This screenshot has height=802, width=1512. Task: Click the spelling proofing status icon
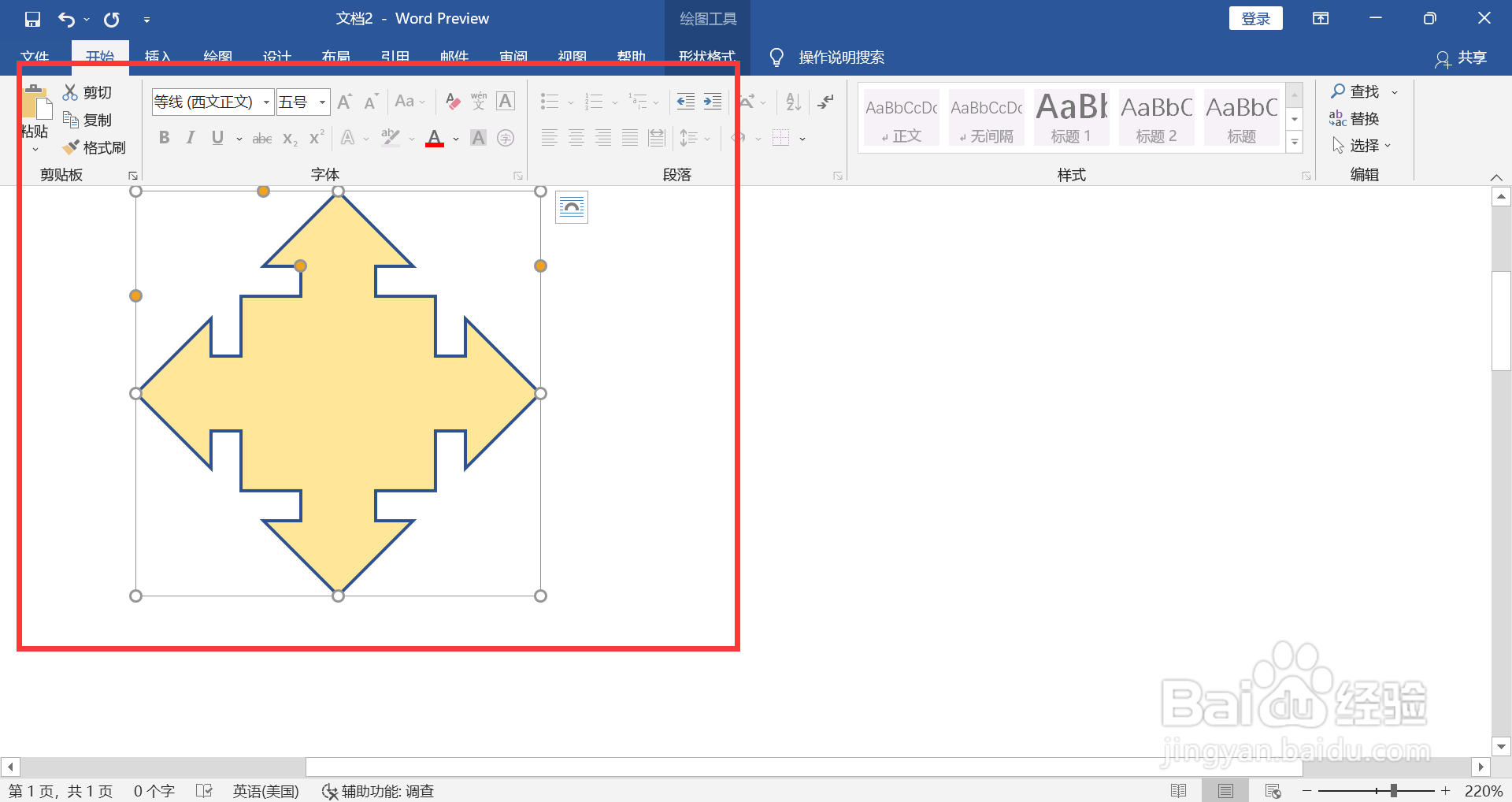(x=204, y=791)
